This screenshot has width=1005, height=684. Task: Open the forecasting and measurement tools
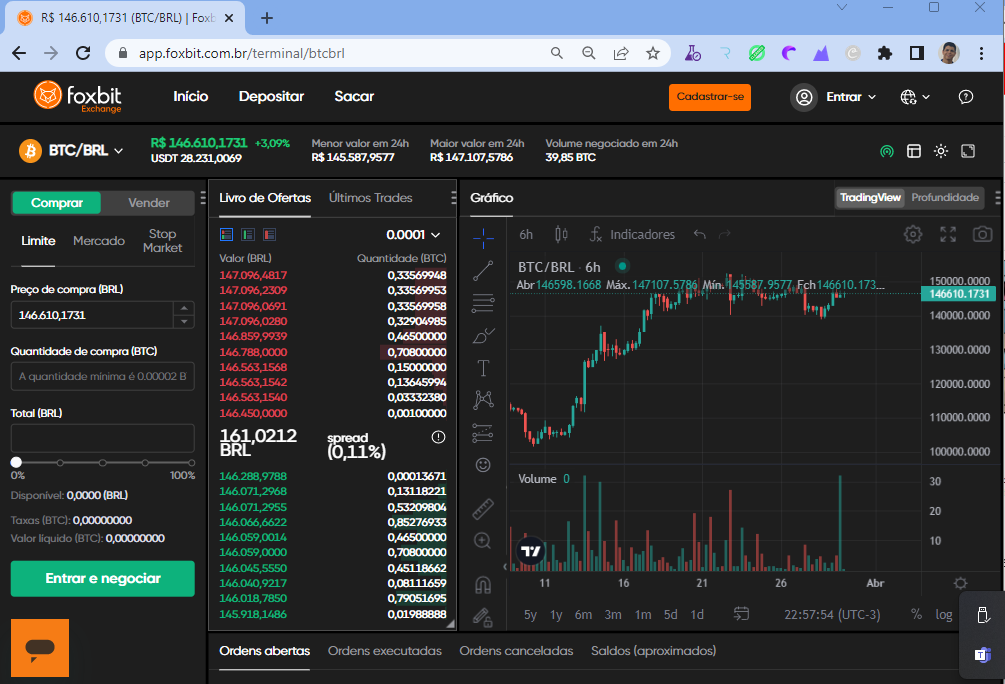click(483, 433)
